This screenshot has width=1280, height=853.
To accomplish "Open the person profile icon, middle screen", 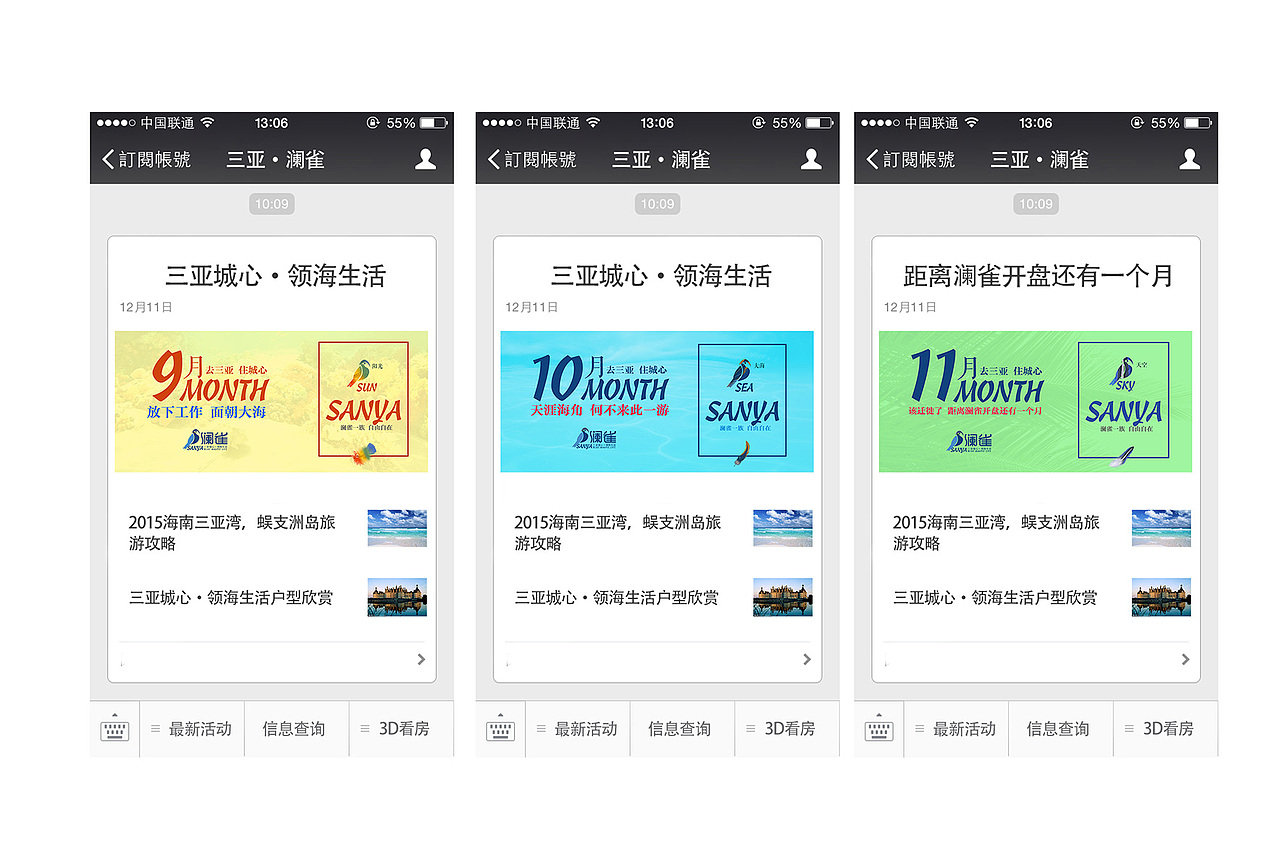I will tap(810, 159).
